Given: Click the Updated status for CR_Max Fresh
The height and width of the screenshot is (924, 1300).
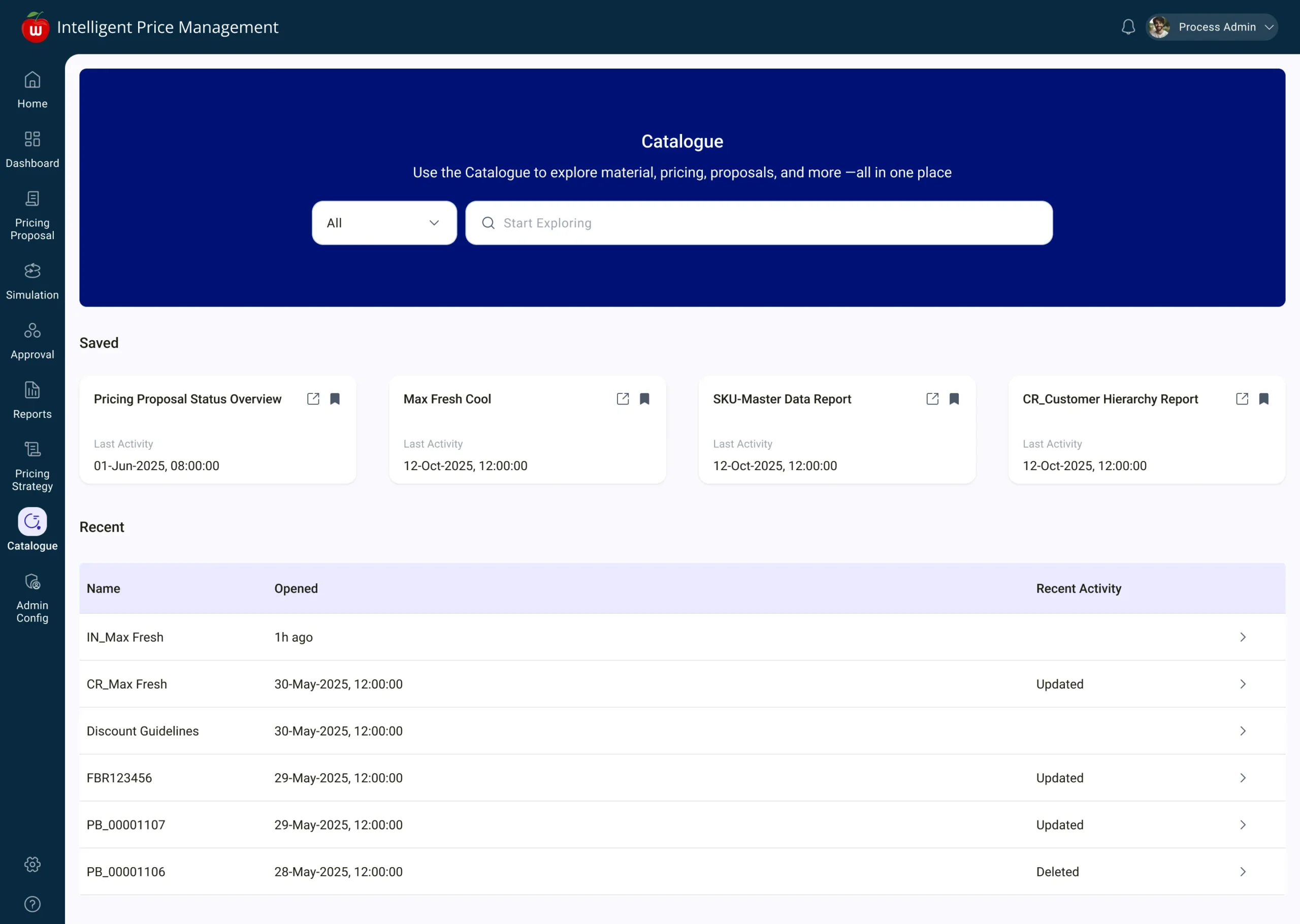Looking at the screenshot, I should 1059,684.
